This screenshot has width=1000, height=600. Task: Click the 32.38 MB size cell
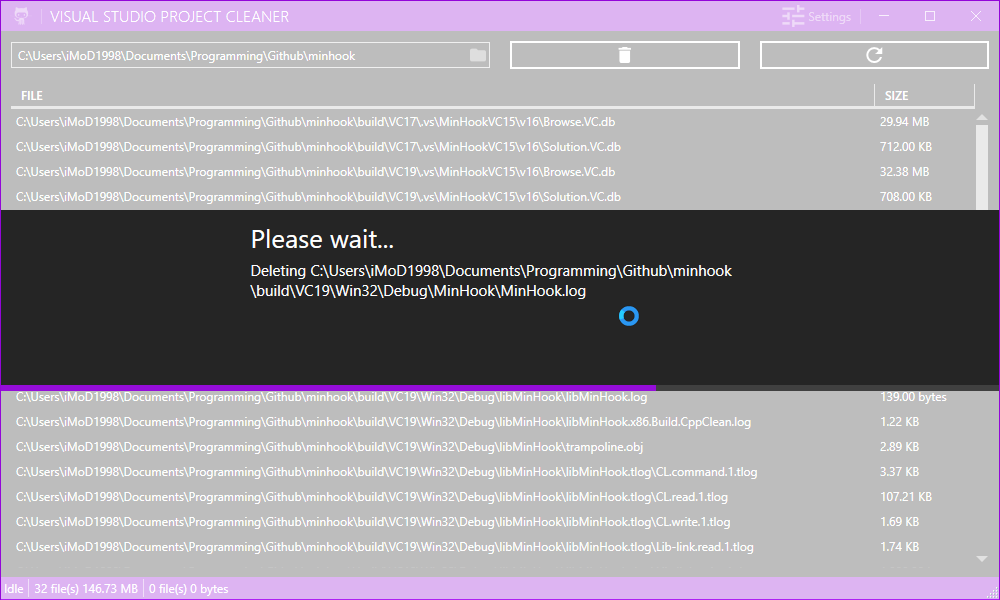[904, 172]
